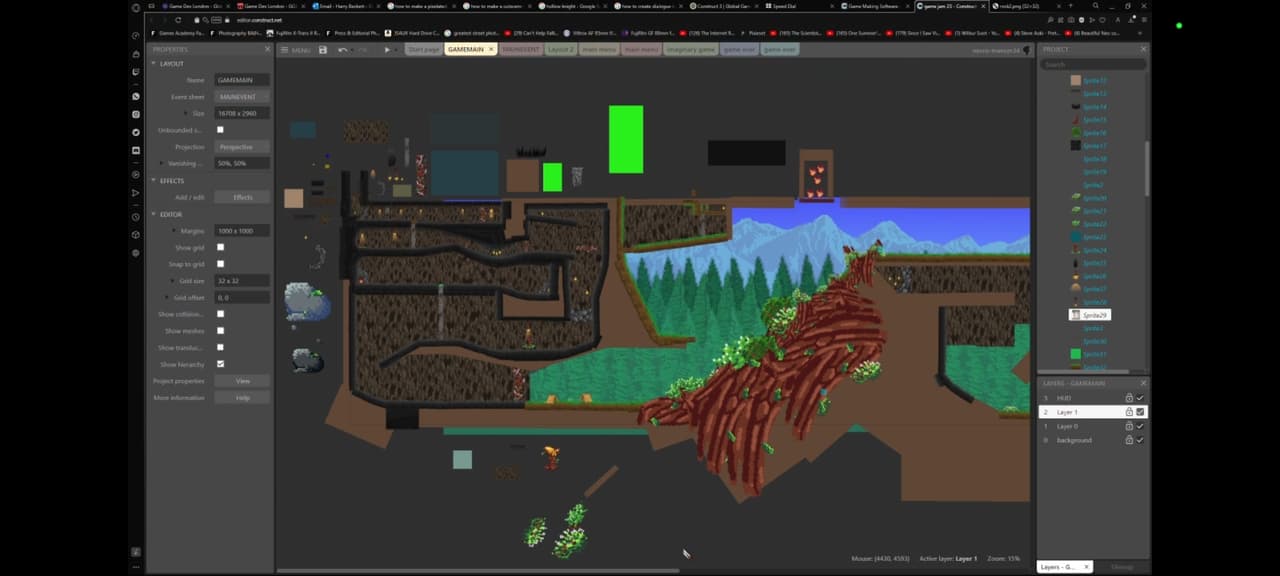The width and height of the screenshot is (1280, 576).
Task: Open the Projection dropdown set to Perspective
Action: click(242, 147)
